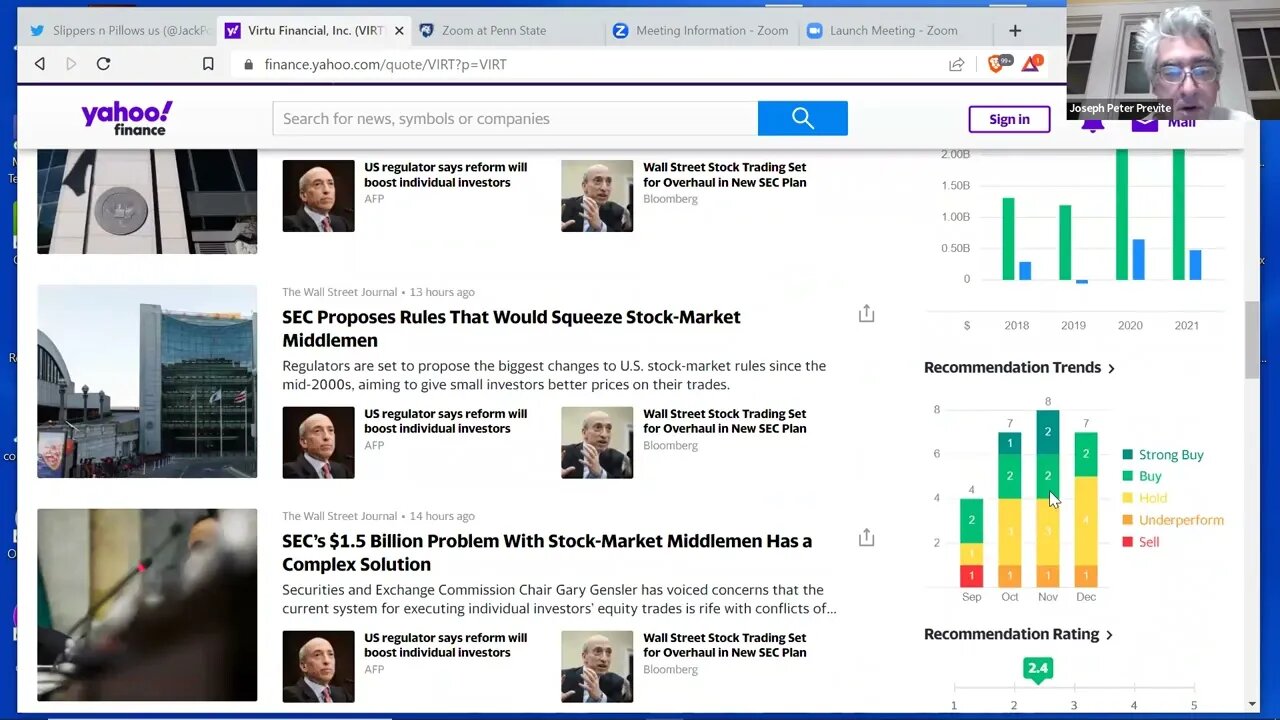
Task: Click the site lock icon in address bar
Action: tap(248, 64)
